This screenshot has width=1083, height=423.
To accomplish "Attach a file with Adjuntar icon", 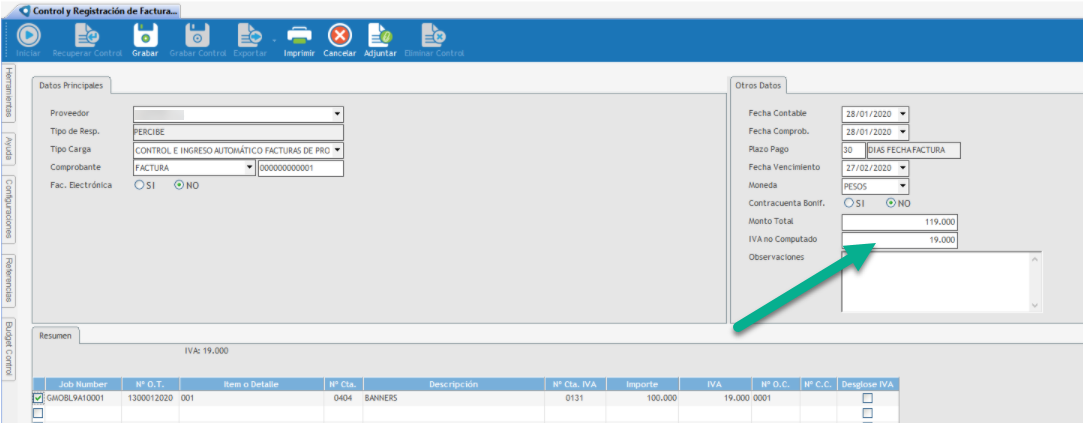I will [x=380, y=36].
